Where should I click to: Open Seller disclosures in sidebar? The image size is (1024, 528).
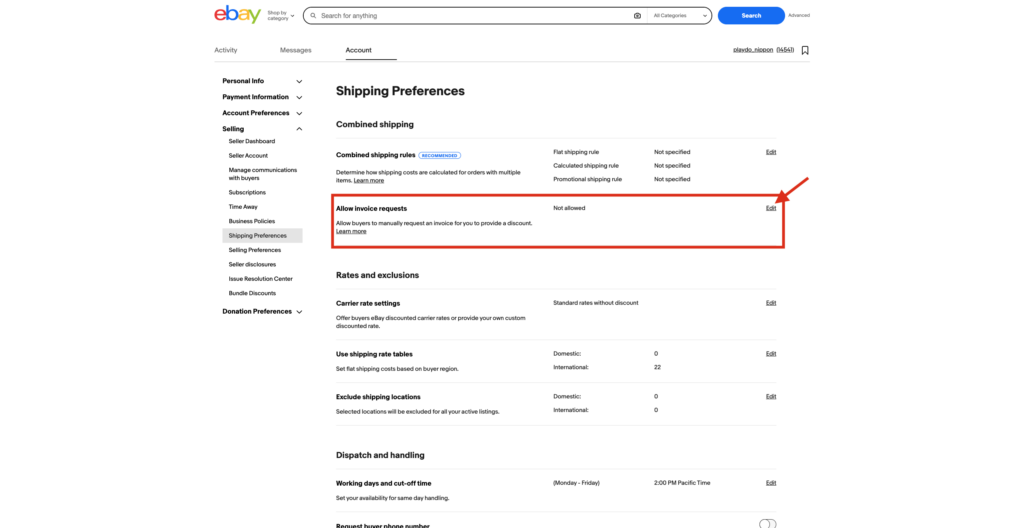tap(252, 265)
